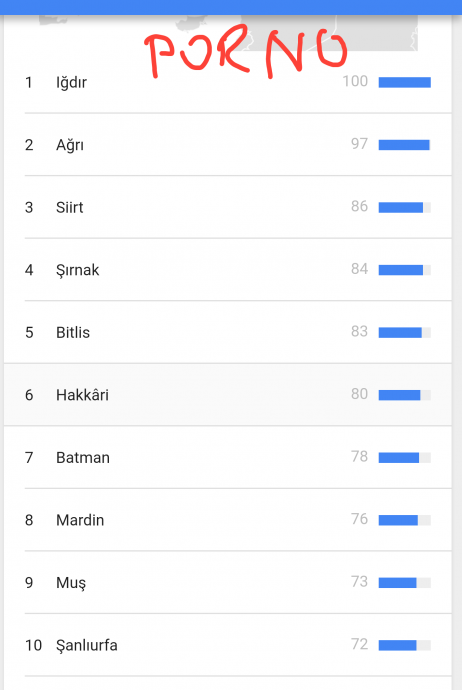This screenshot has height=690, width=462.
Task: Open the Mardin entry
Action: click(x=227, y=520)
